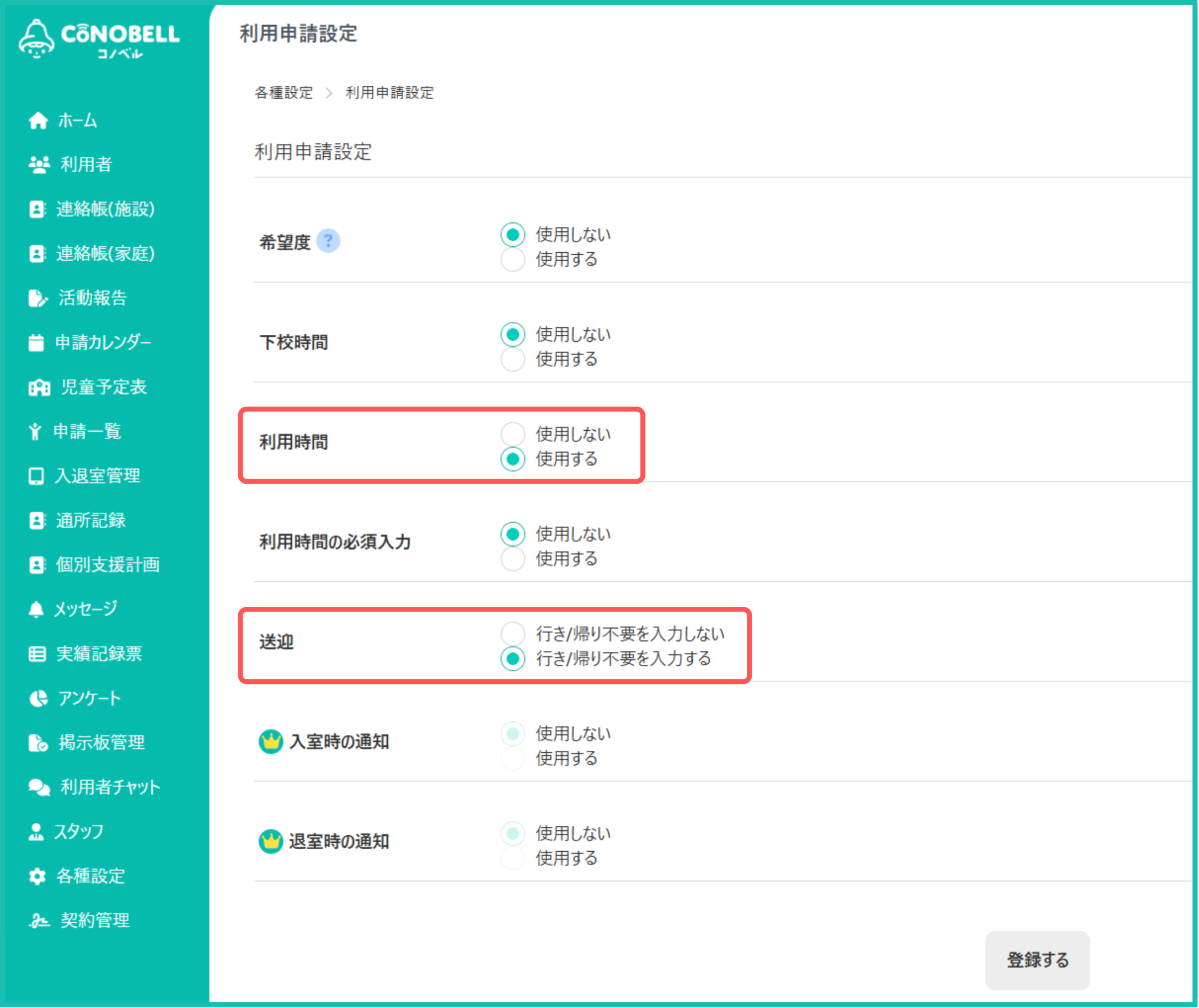Open 入退室管理 menu item
Image resolution: width=1199 pixels, height=1008 pixels.
[x=97, y=475]
